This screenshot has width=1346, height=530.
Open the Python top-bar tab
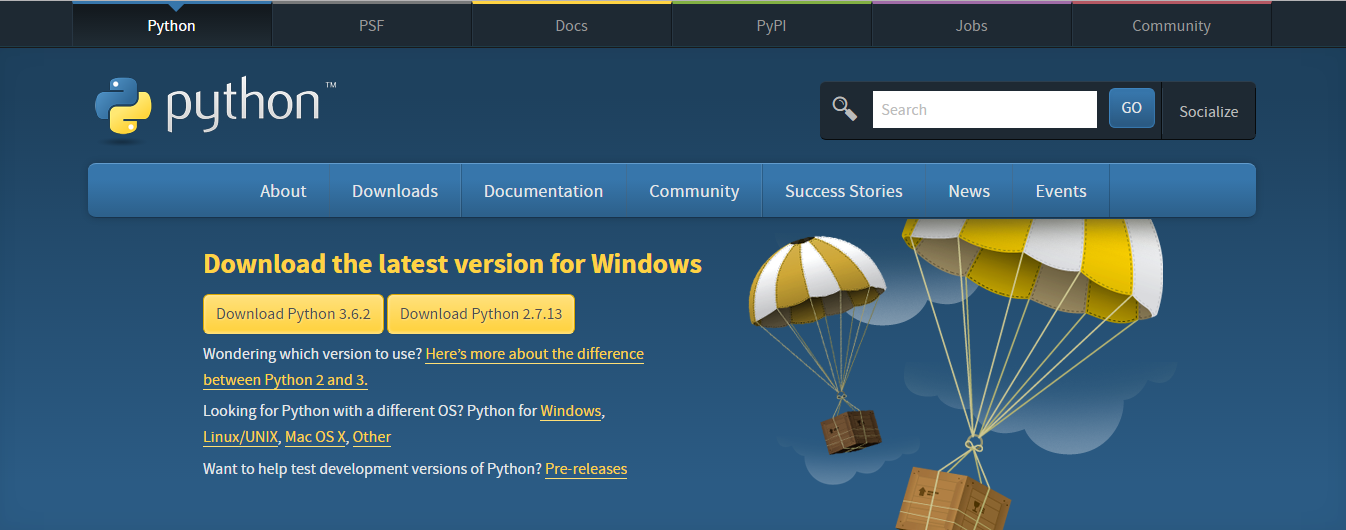(172, 25)
